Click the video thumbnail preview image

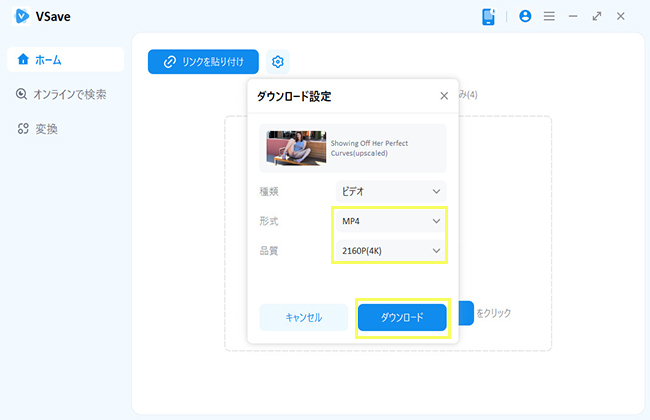tap(296, 148)
